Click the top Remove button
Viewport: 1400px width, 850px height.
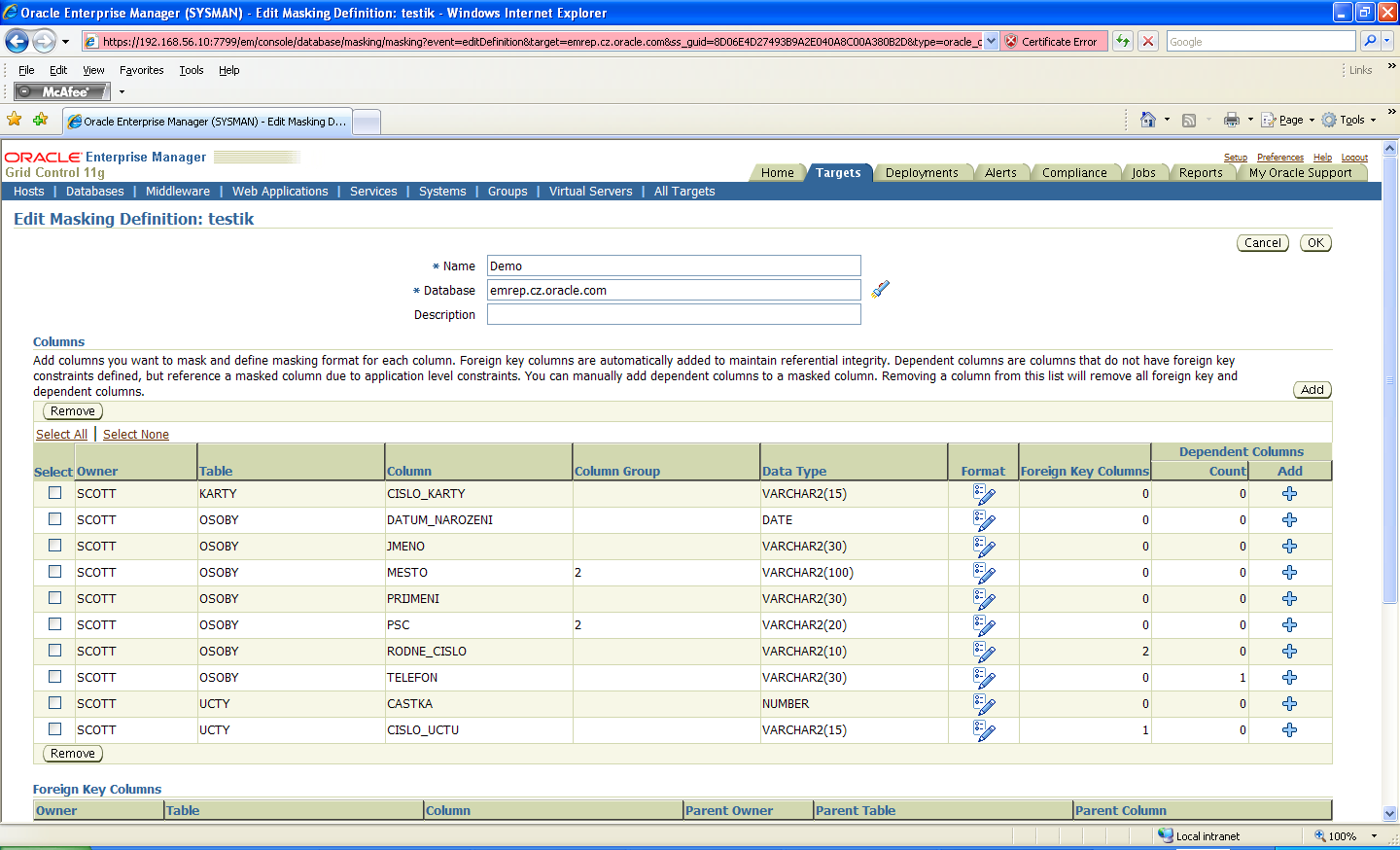point(73,411)
